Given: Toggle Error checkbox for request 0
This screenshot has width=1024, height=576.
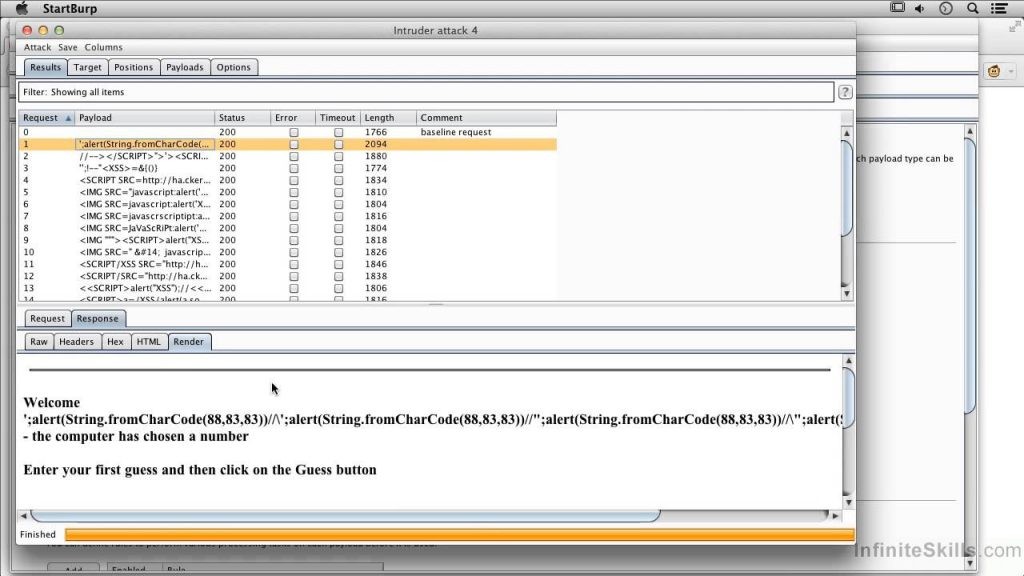Looking at the screenshot, I should pos(294,133).
